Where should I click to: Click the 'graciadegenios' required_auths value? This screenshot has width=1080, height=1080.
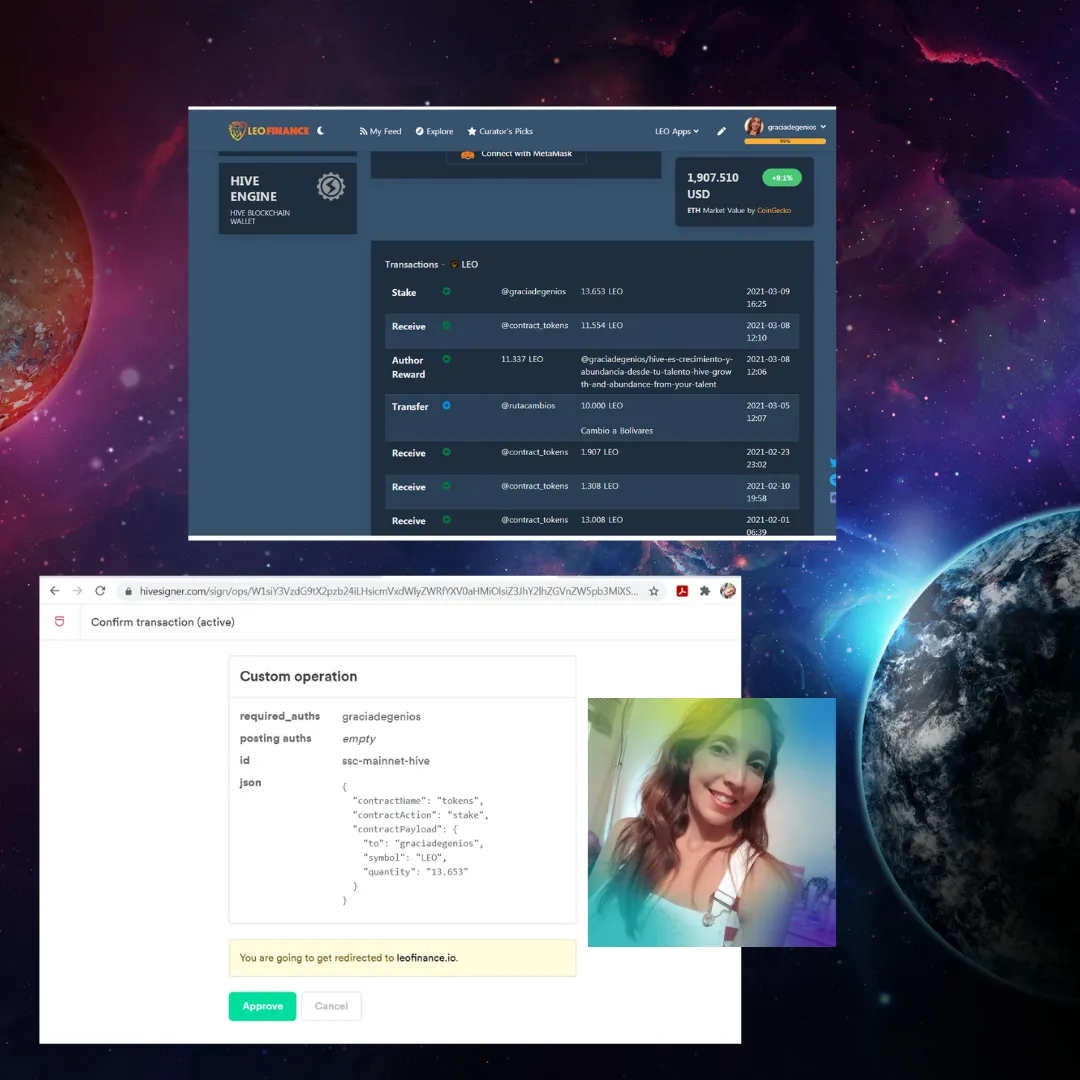381,717
